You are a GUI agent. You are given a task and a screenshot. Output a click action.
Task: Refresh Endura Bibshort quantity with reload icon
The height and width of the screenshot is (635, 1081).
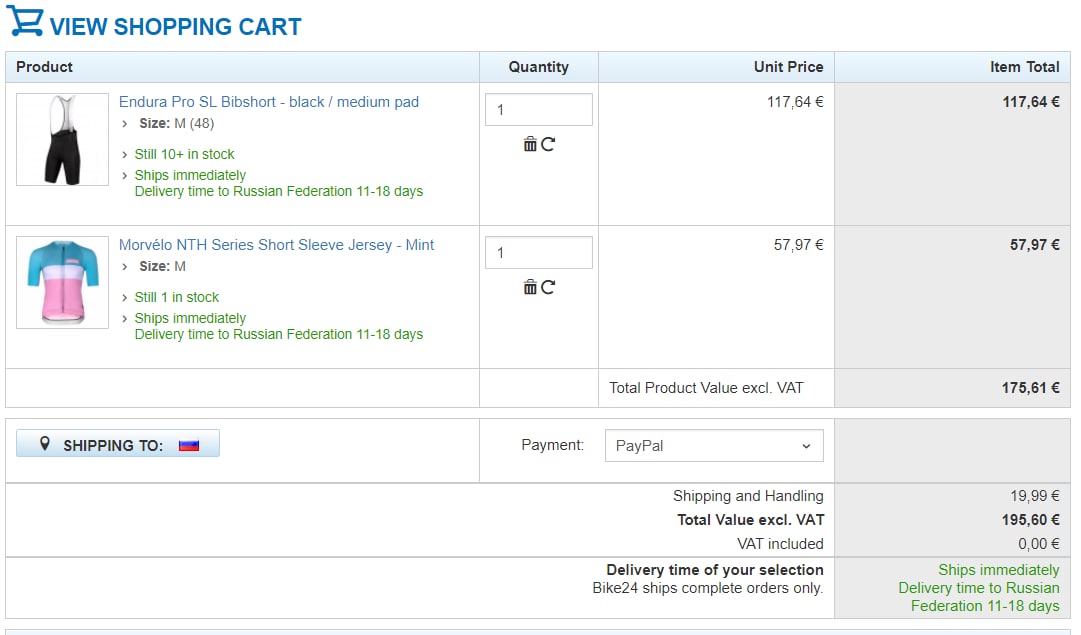(548, 144)
